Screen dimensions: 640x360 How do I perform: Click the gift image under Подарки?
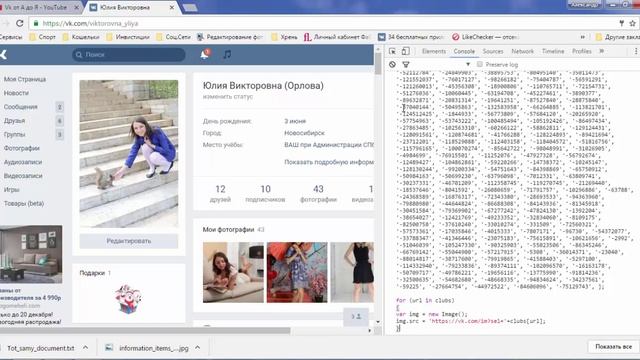(x=128, y=299)
